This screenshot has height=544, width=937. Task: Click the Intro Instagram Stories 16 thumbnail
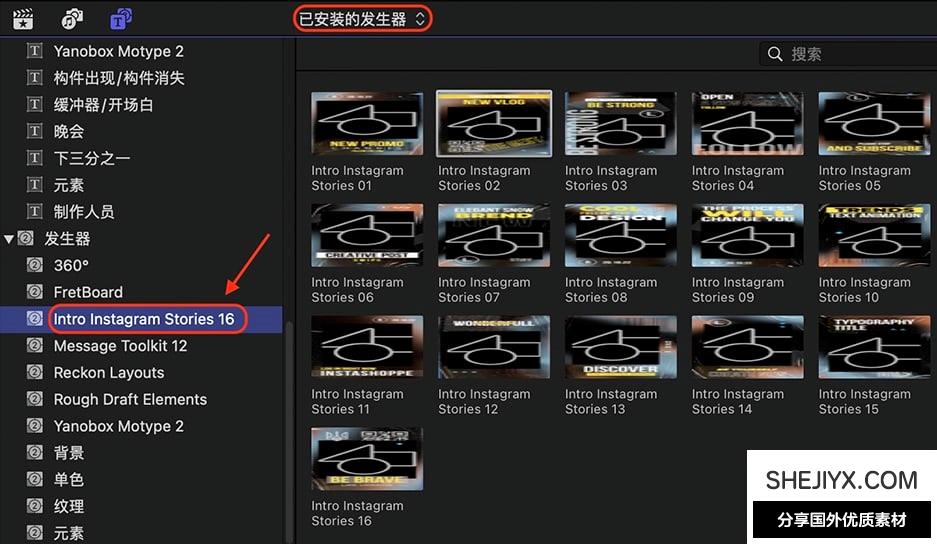tap(367, 459)
